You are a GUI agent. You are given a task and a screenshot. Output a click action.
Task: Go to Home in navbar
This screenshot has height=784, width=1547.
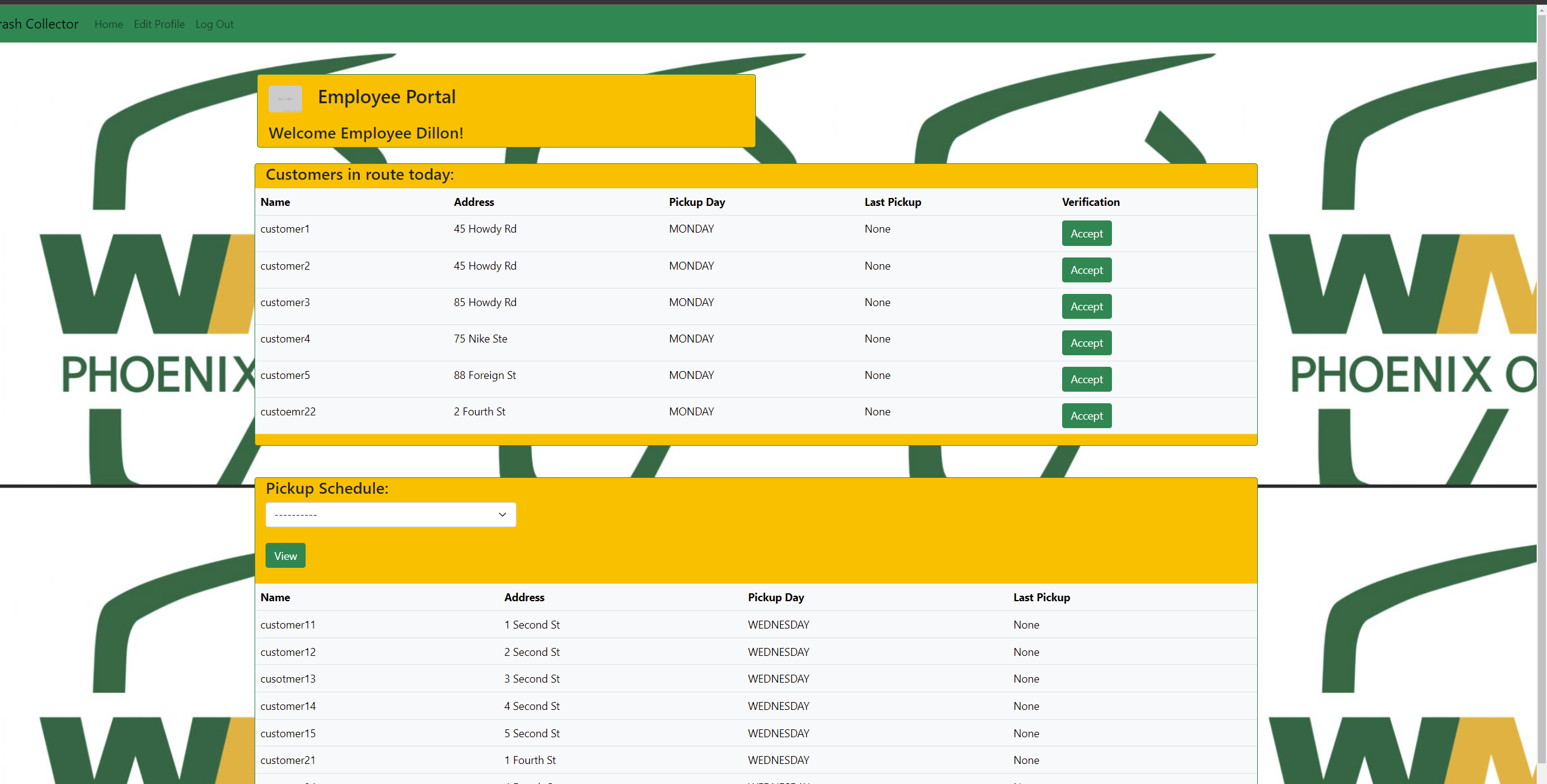pyautogui.click(x=109, y=24)
